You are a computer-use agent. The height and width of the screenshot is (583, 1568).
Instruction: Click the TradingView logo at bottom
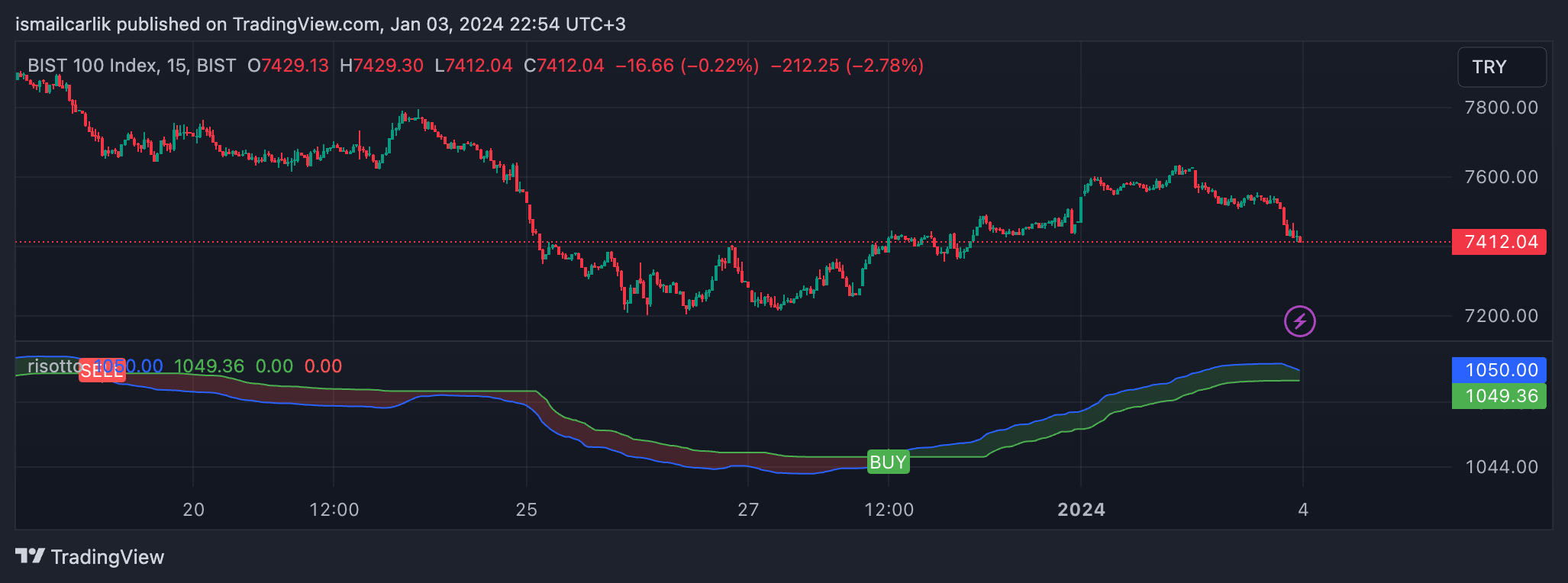pos(90,557)
